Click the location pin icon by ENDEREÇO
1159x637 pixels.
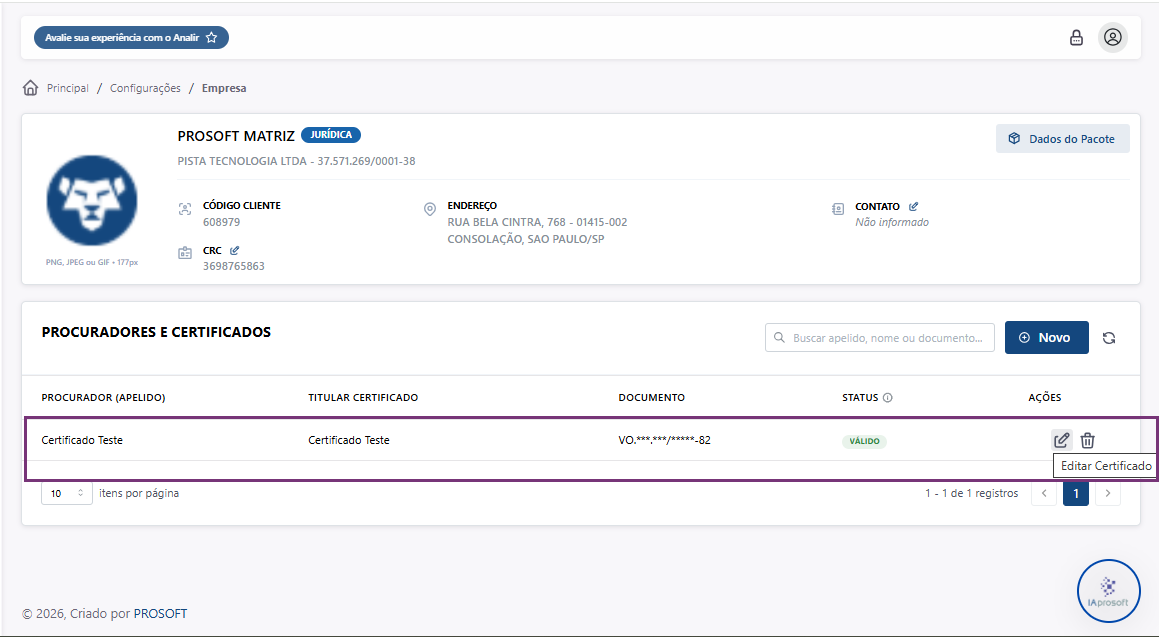[x=429, y=209]
